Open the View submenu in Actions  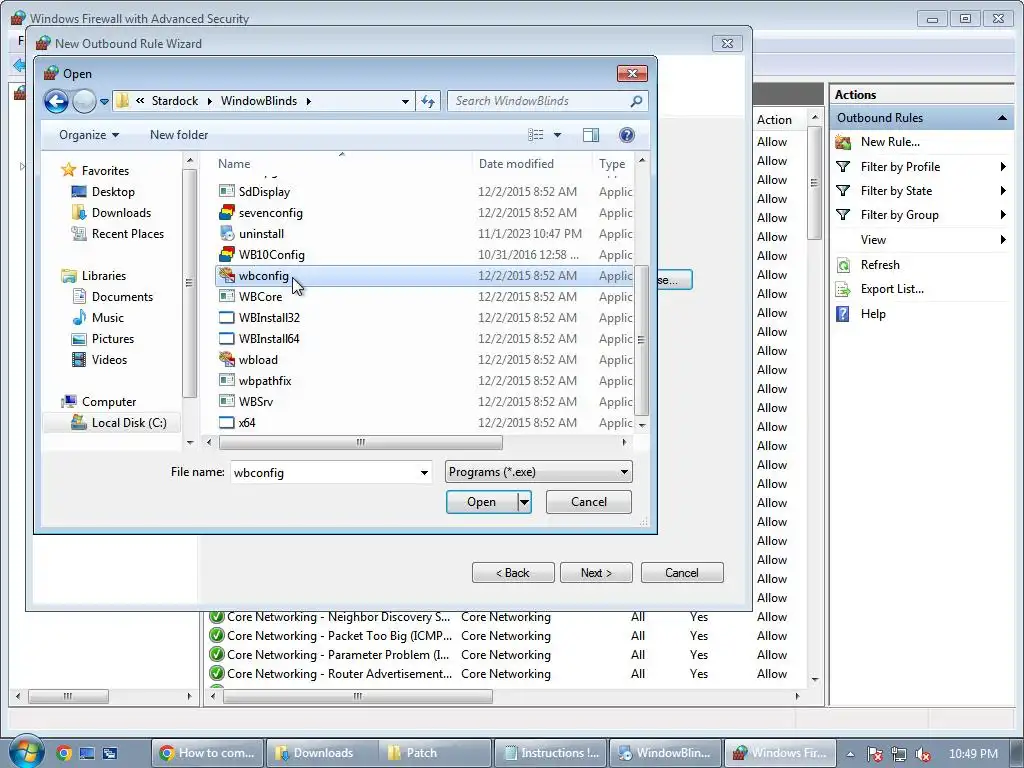[x=1002, y=240]
